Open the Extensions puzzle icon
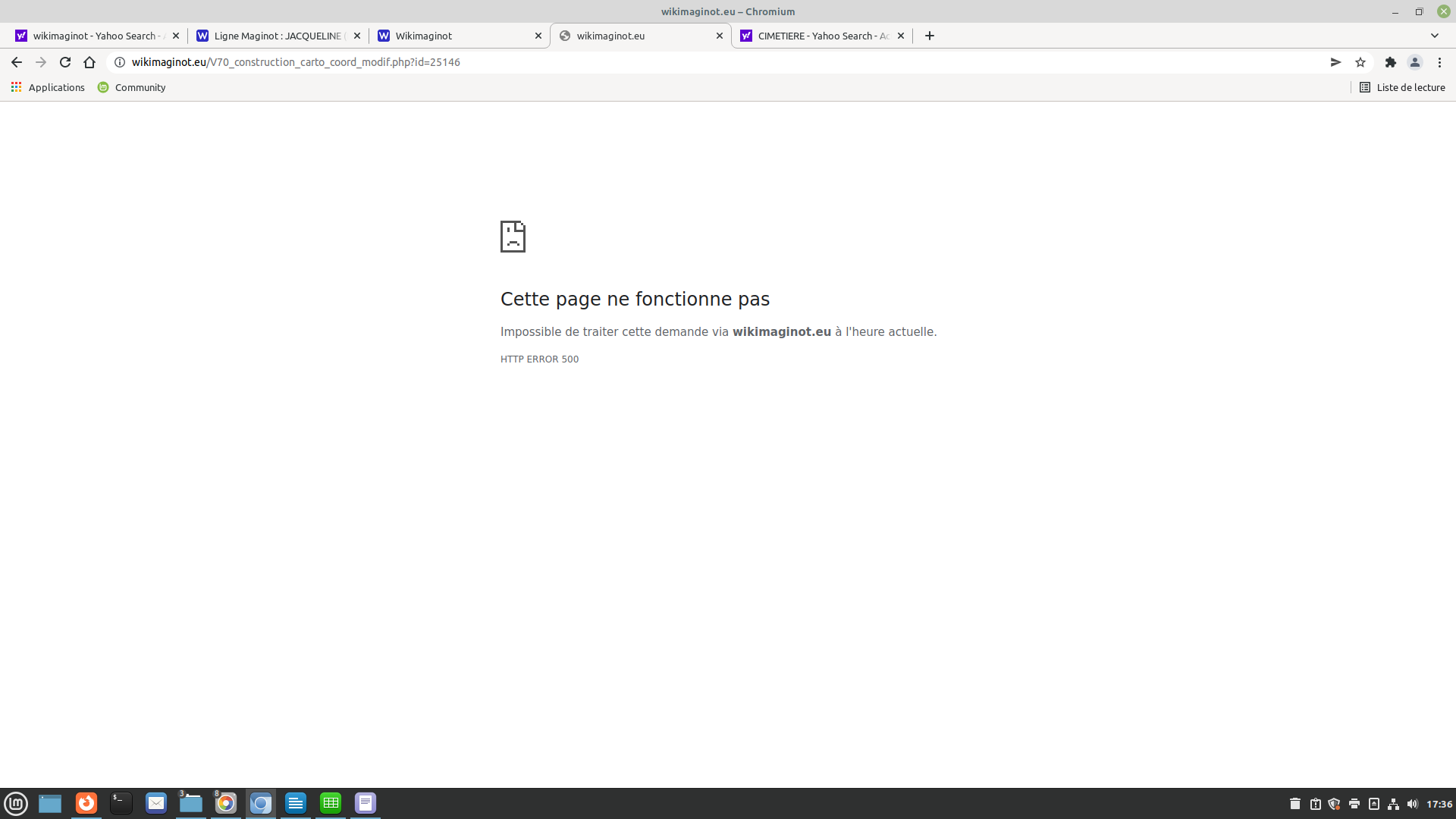 click(x=1391, y=62)
